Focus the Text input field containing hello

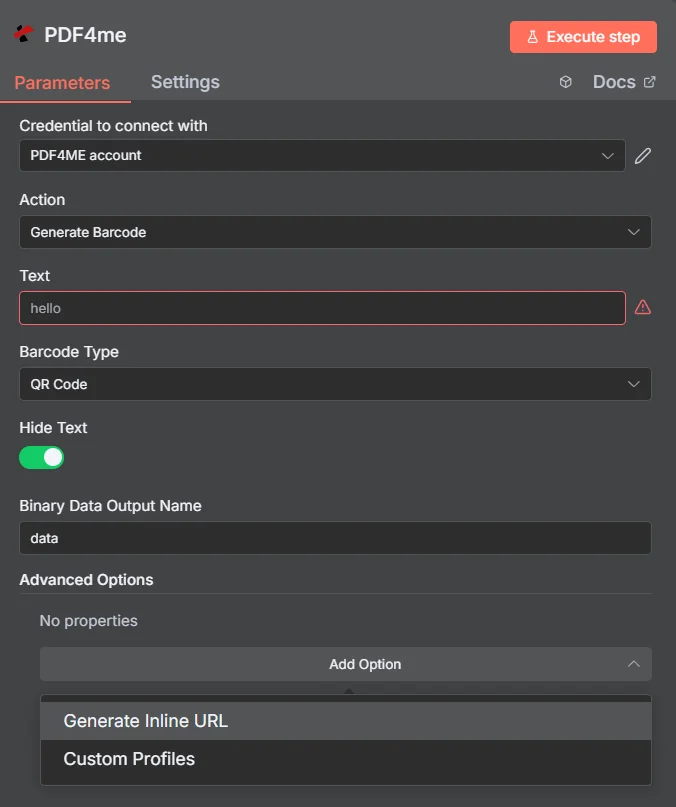pyautogui.click(x=322, y=308)
